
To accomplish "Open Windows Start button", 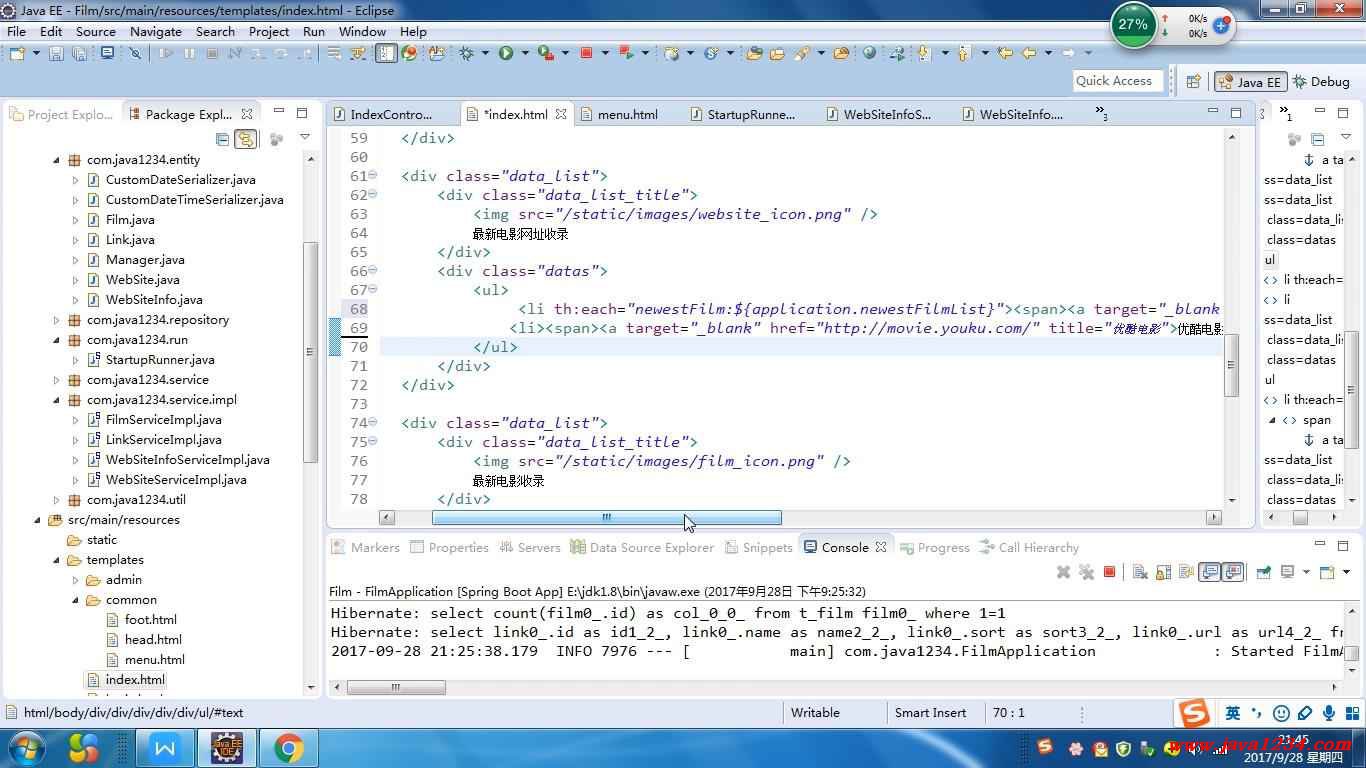I will 26,747.
